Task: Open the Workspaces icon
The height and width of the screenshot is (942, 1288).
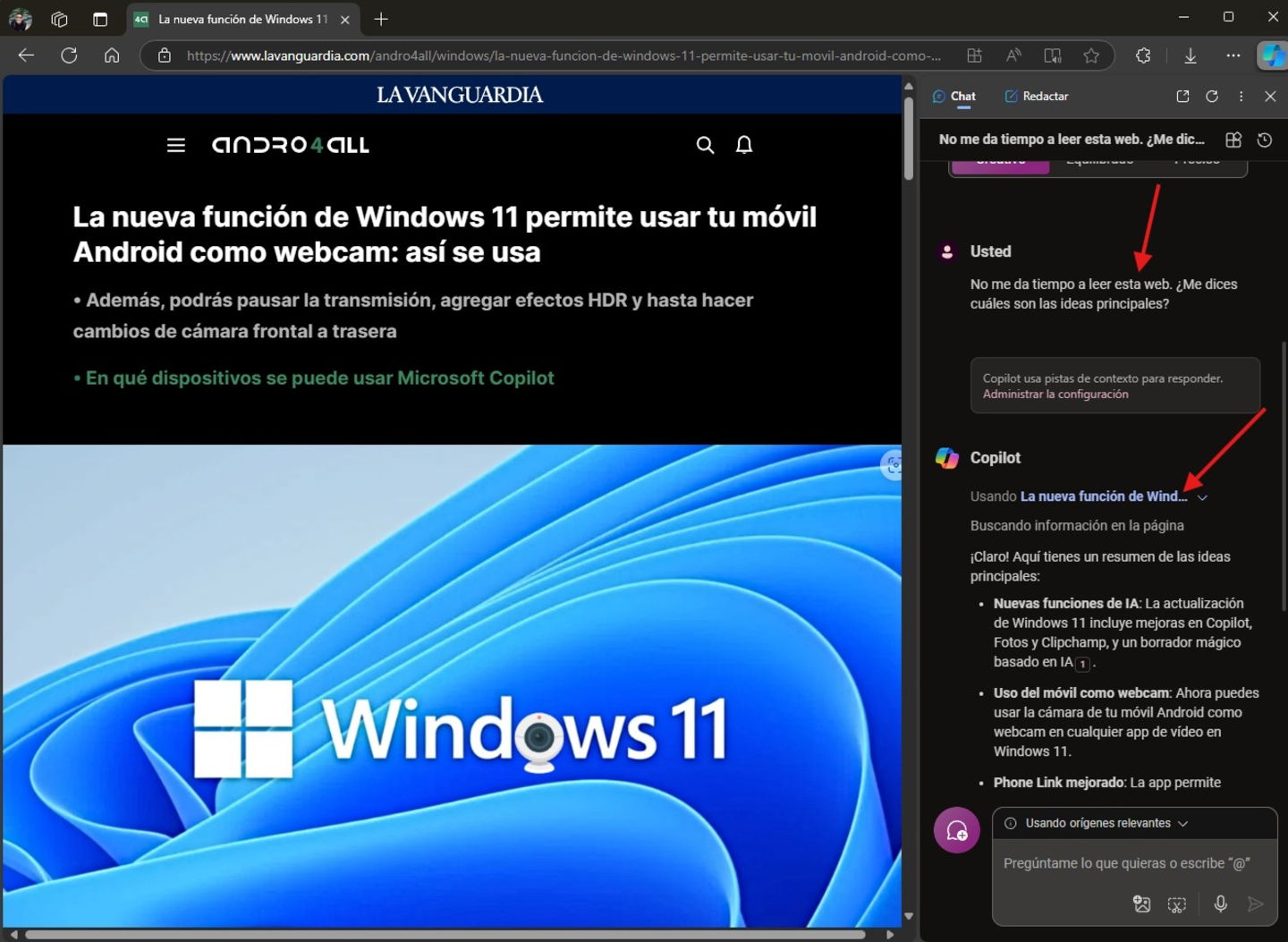Action: click(x=60, y=19)
